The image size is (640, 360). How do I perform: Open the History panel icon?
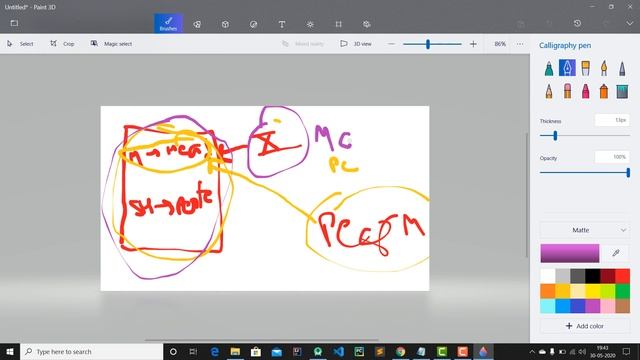click(577, 23)
